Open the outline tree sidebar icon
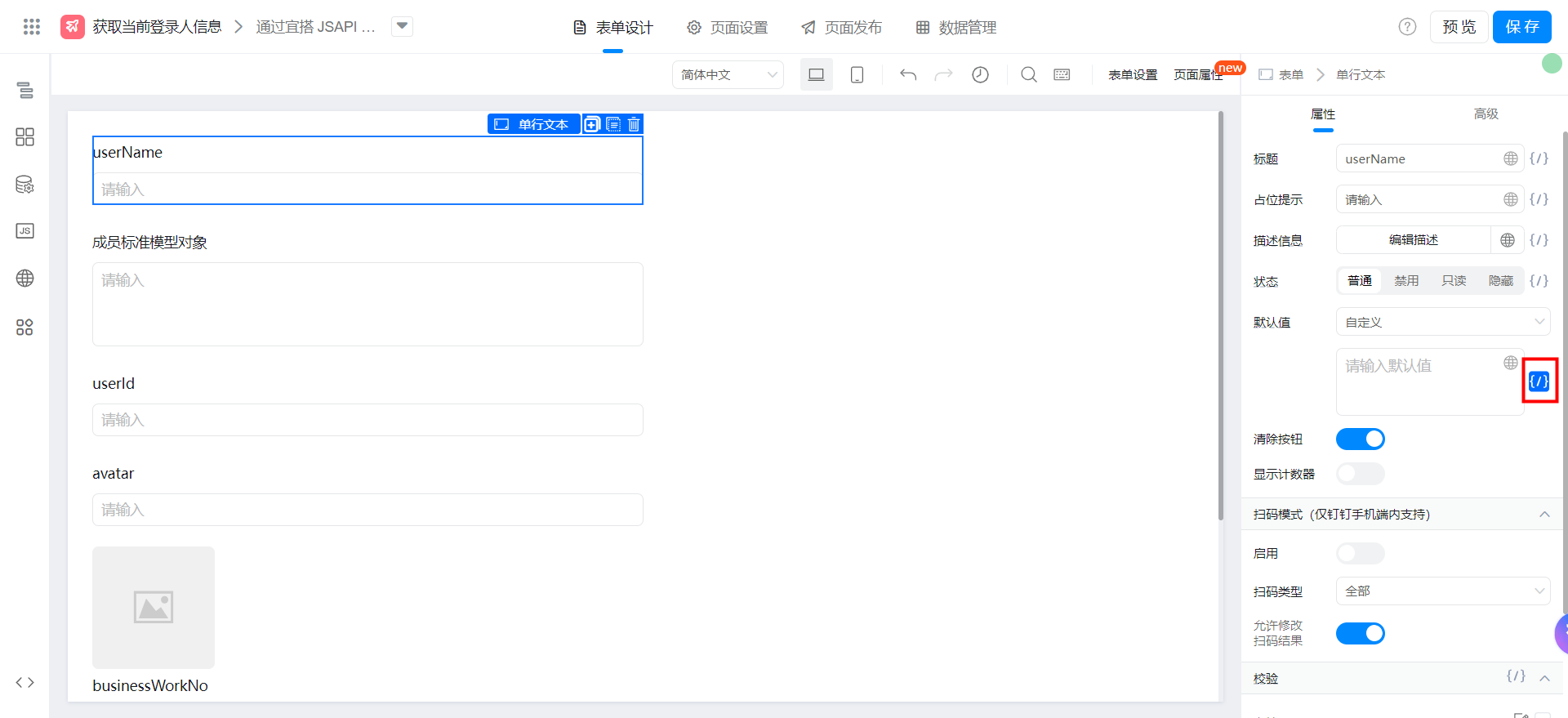 pos(25,90)
